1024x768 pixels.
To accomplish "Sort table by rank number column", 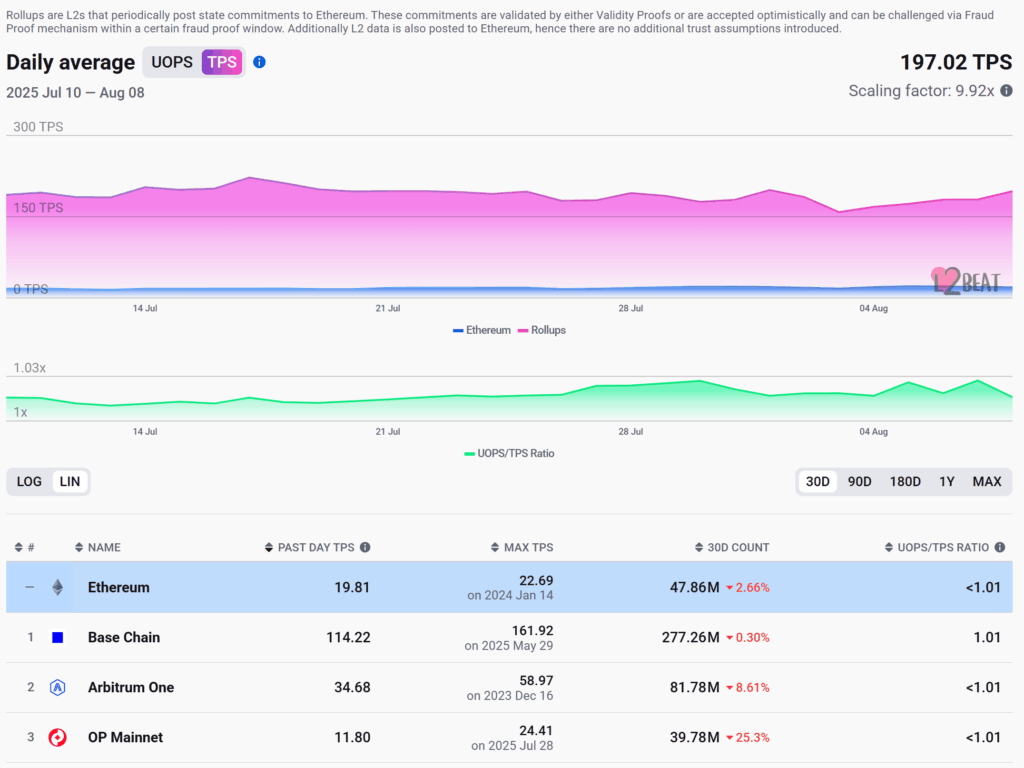I will point(24,547).
